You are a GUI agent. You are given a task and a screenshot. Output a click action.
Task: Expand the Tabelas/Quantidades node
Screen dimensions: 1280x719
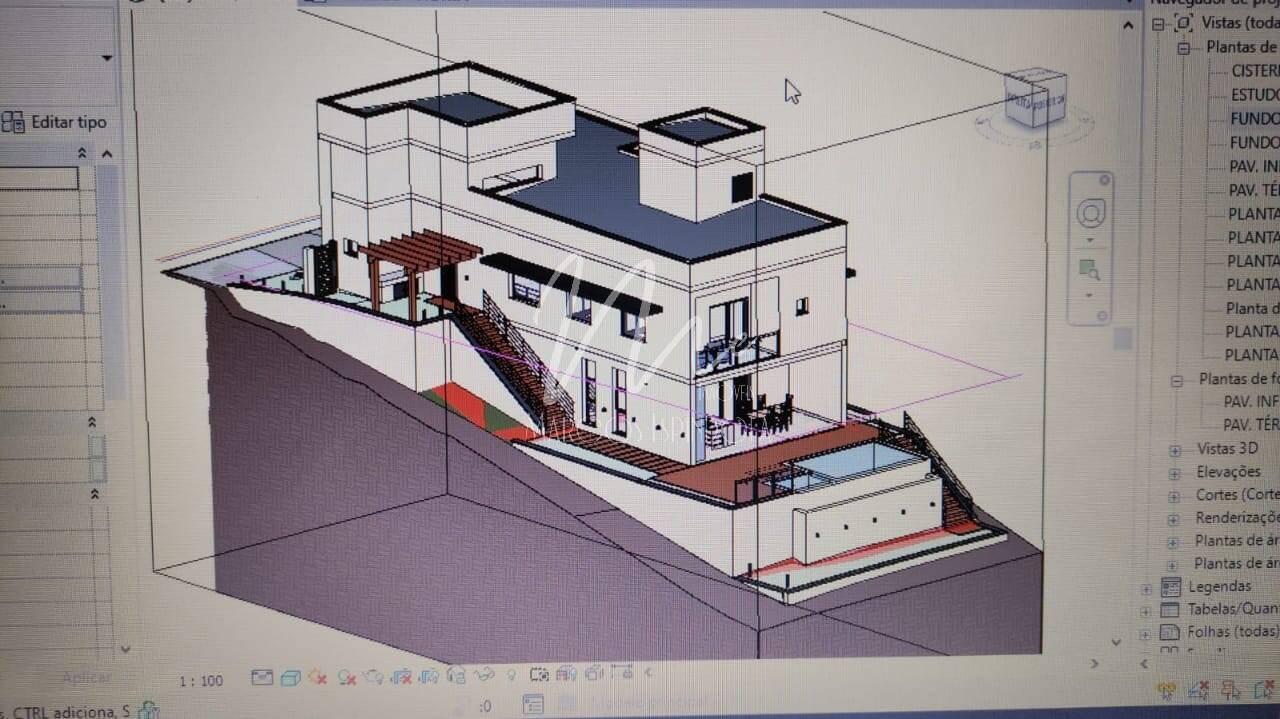coord(1146,611)
